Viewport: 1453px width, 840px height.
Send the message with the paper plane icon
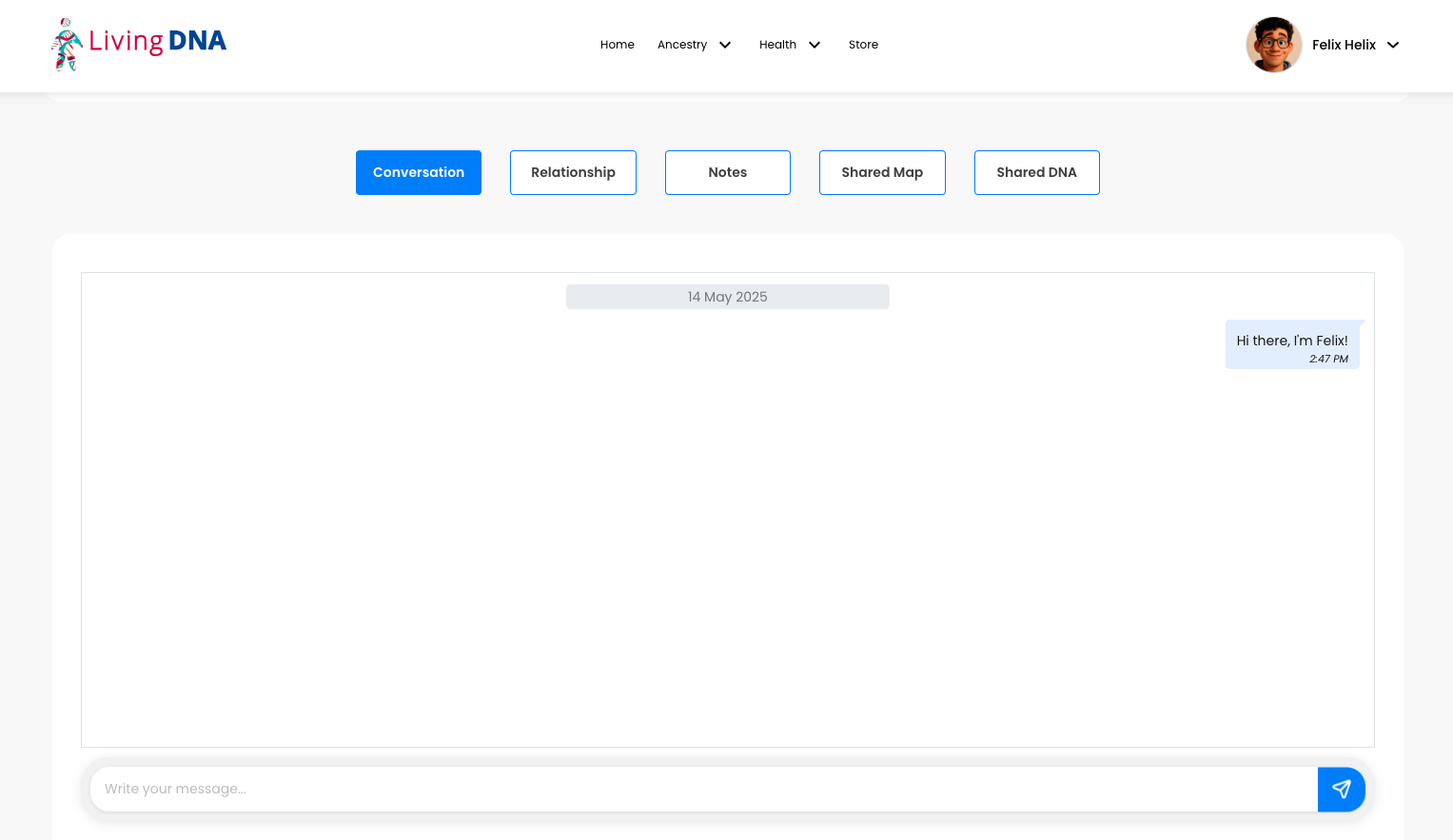(x=1341, y=790)
